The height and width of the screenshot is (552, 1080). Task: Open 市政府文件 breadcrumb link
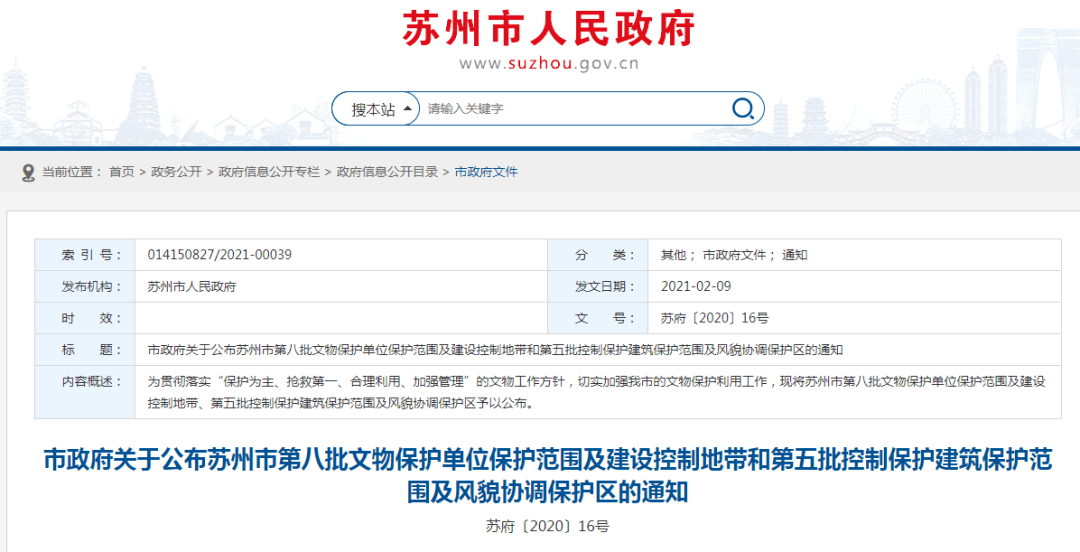(486, 172)
